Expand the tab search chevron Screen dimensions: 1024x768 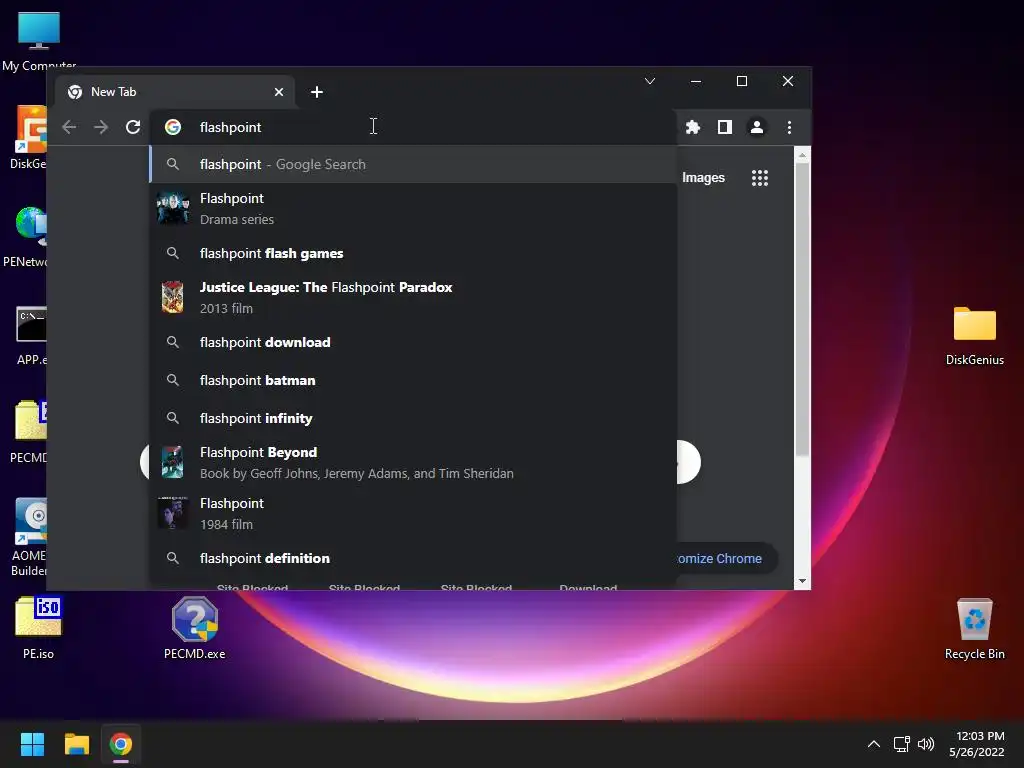[x=650, y=81]
